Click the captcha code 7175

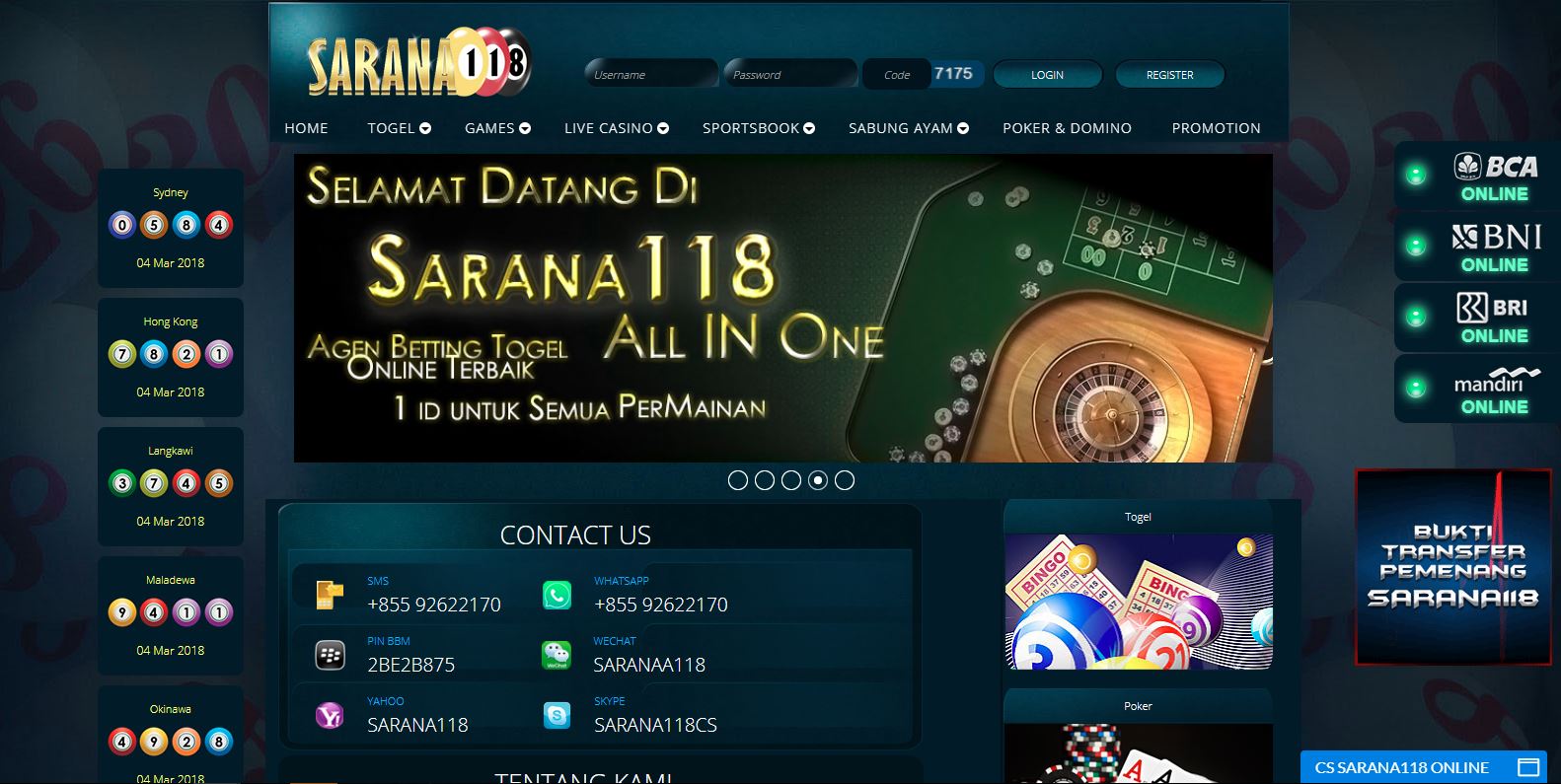[x=953, y=74]
